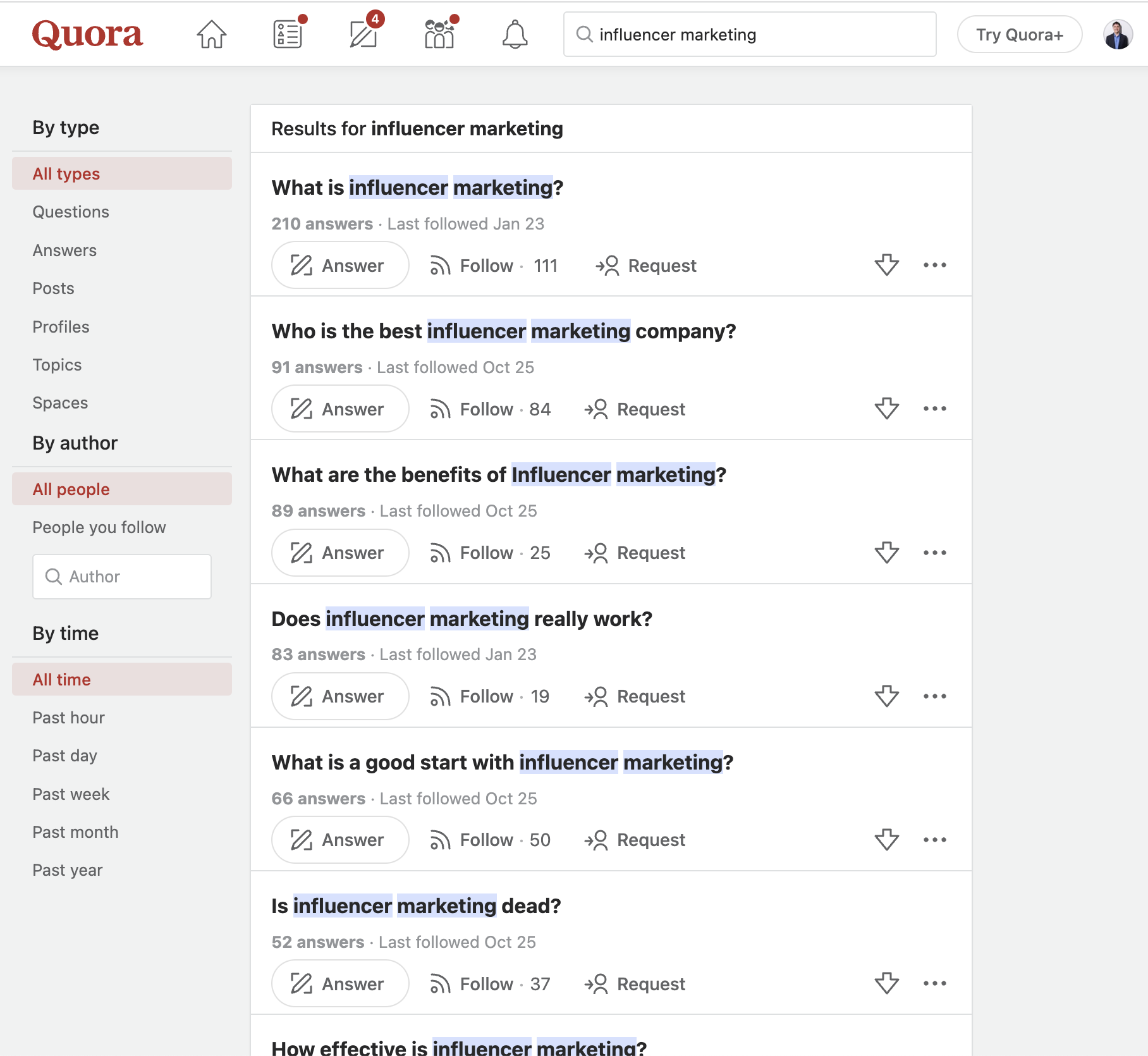Open the Quora home feed icon
Viewport: 1148px width, 1056px height.
click(211, 34)
